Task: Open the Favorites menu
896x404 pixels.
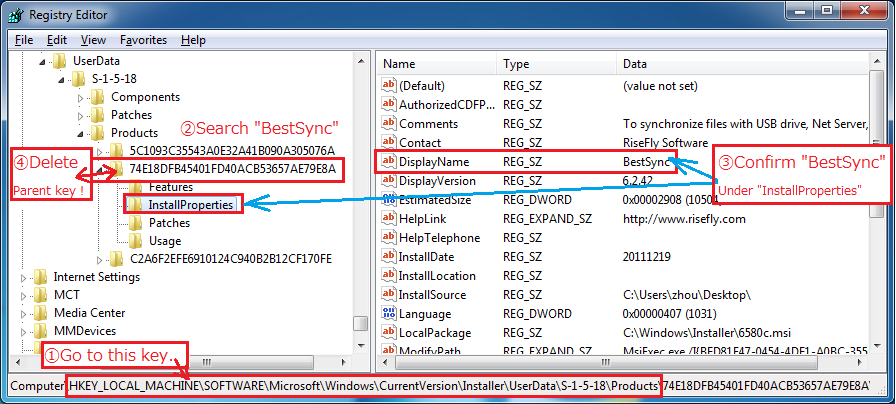Action: (143, 40)
